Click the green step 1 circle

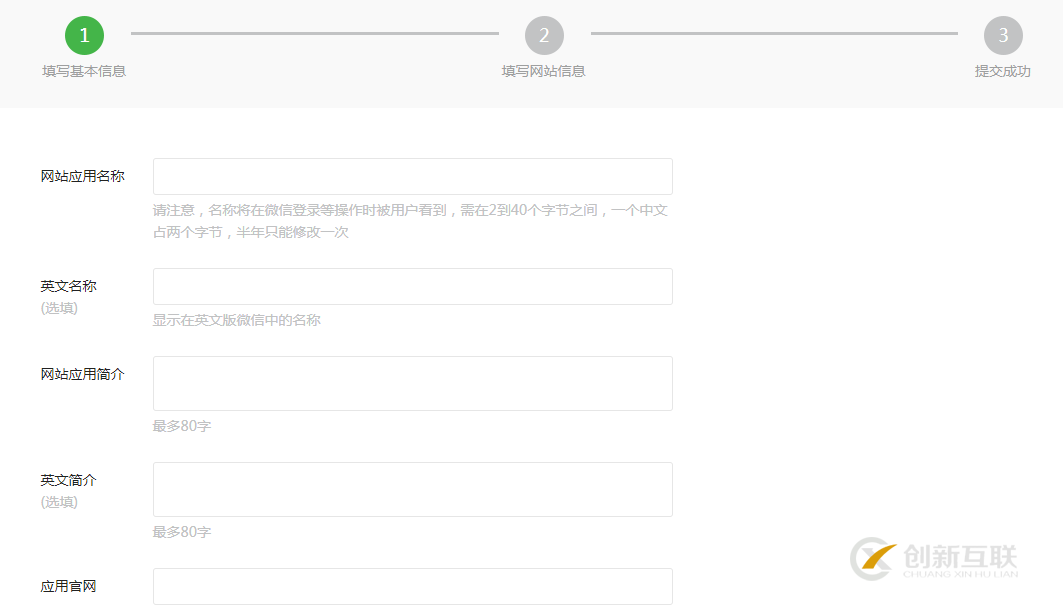[84, 35]
